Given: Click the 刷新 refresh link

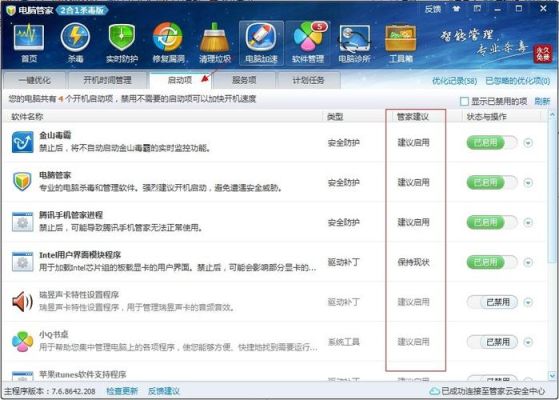Looking at the screenshot, I should [x=542, y=102].
